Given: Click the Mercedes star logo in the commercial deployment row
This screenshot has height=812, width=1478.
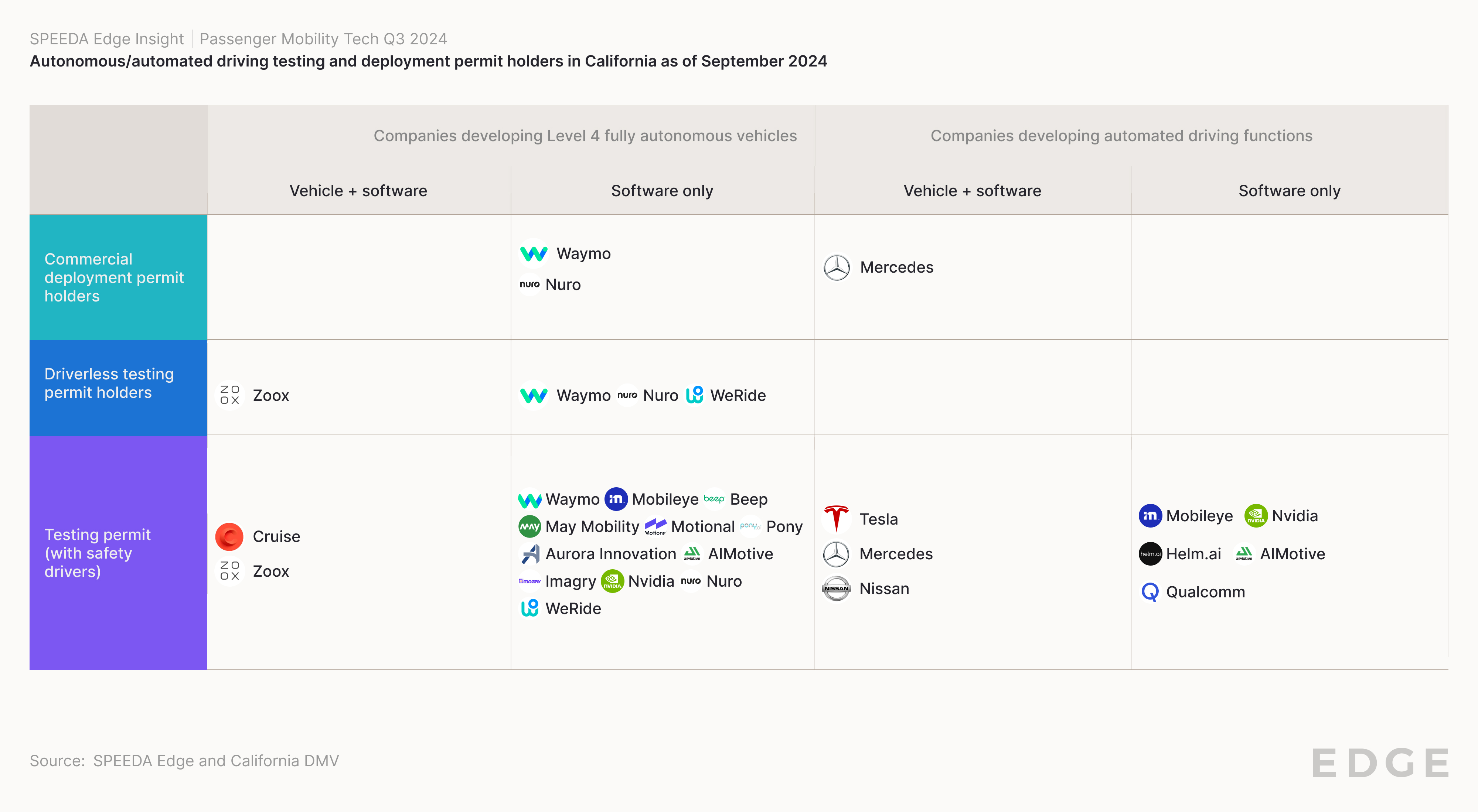Looking at the screenshot, I should 837,267.
